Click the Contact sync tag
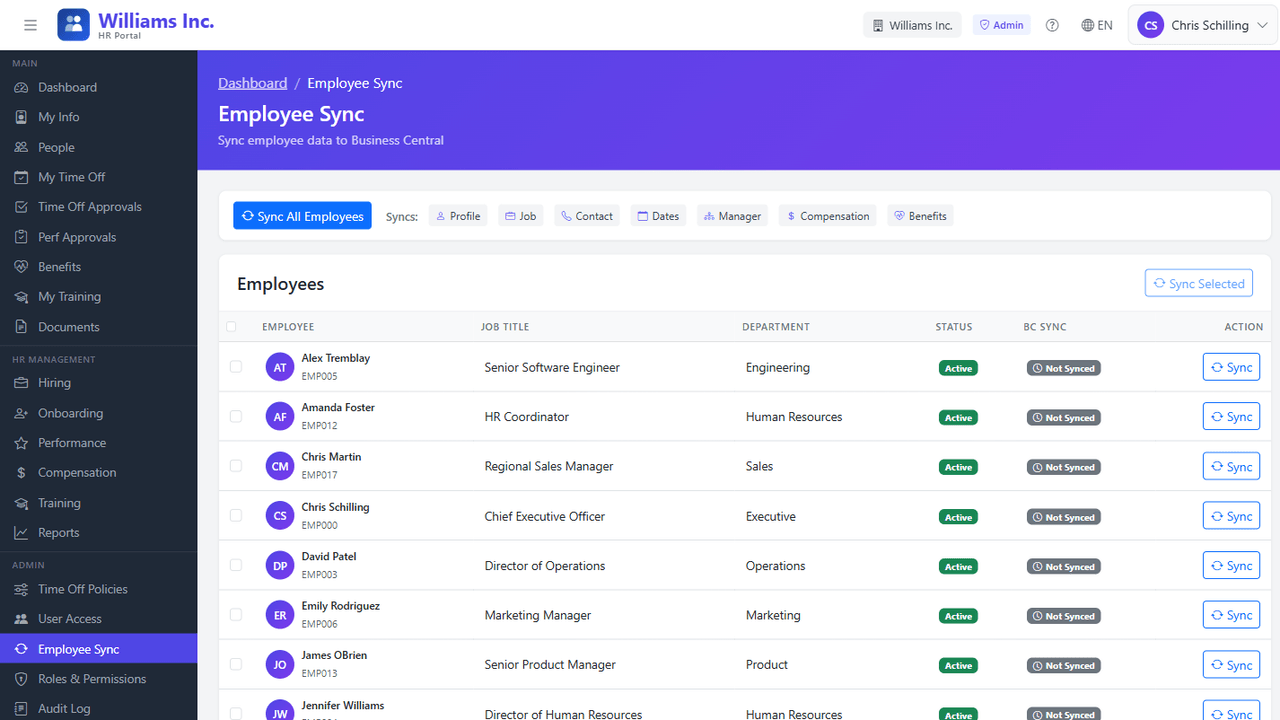This screenshot has height=720, width=1280. [587, 216]
